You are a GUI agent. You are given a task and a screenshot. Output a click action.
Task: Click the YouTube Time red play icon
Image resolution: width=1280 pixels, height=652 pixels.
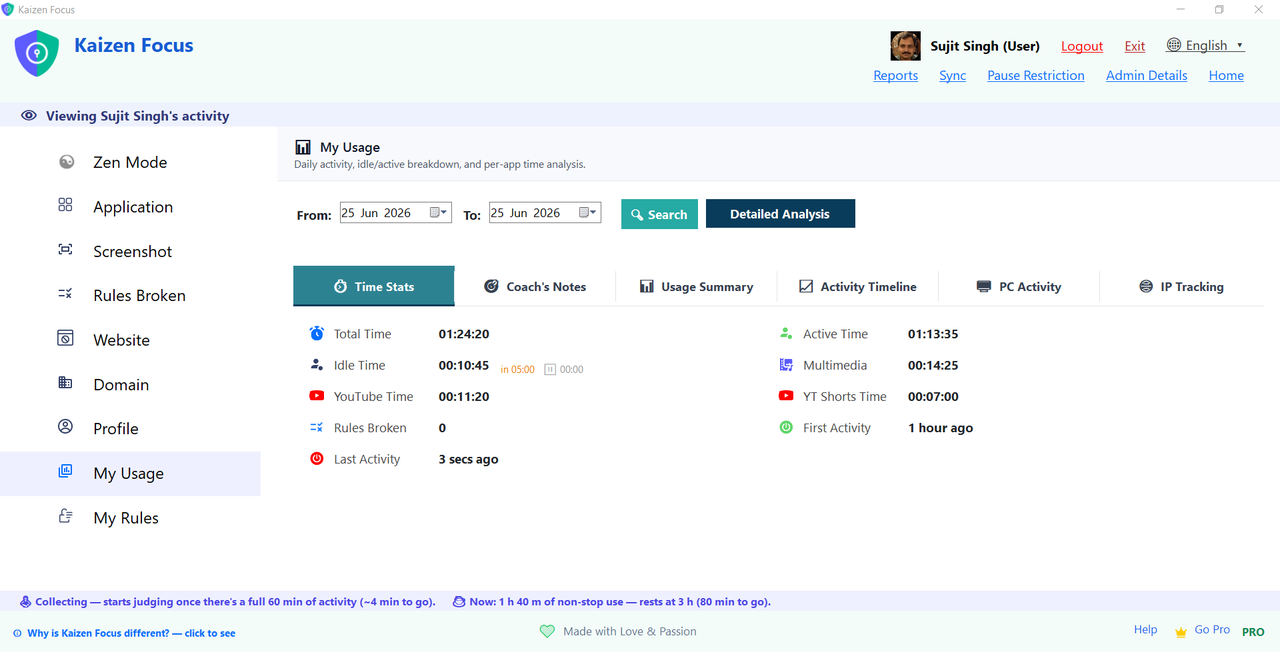coord(316,396)
